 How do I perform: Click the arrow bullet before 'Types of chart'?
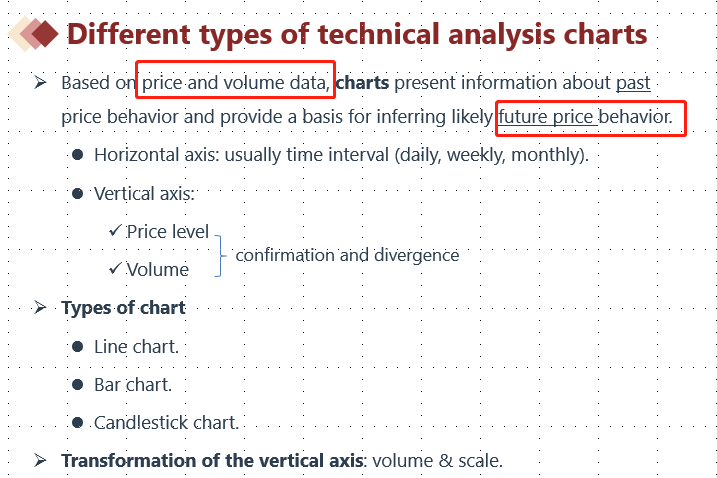41,307
